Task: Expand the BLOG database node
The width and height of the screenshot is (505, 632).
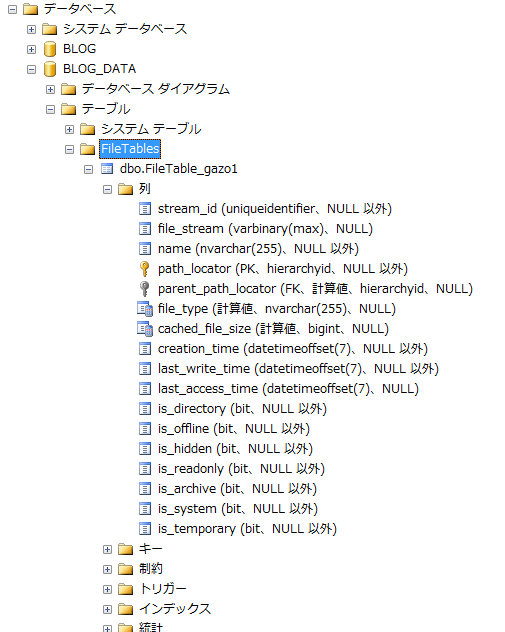Action: click(x=31, y=49)
